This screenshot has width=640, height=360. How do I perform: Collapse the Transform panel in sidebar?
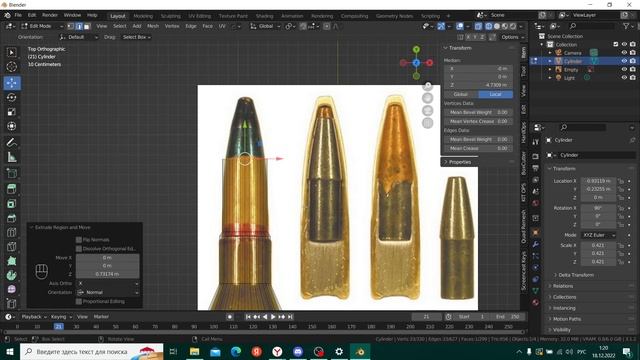(460, 48)
